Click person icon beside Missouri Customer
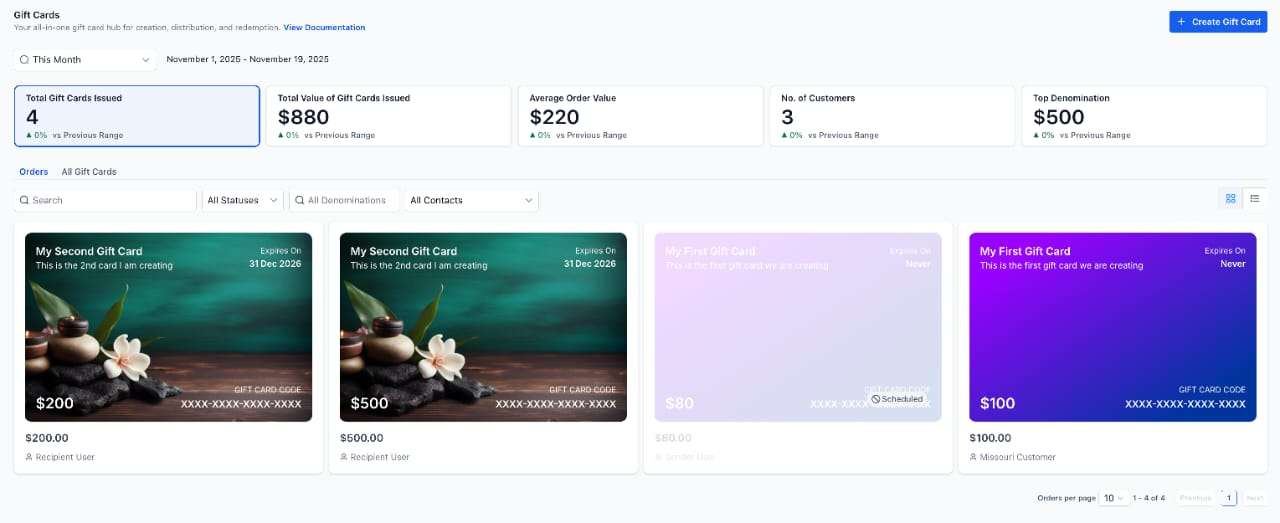The image size is (1280, 523). point(974,457)
